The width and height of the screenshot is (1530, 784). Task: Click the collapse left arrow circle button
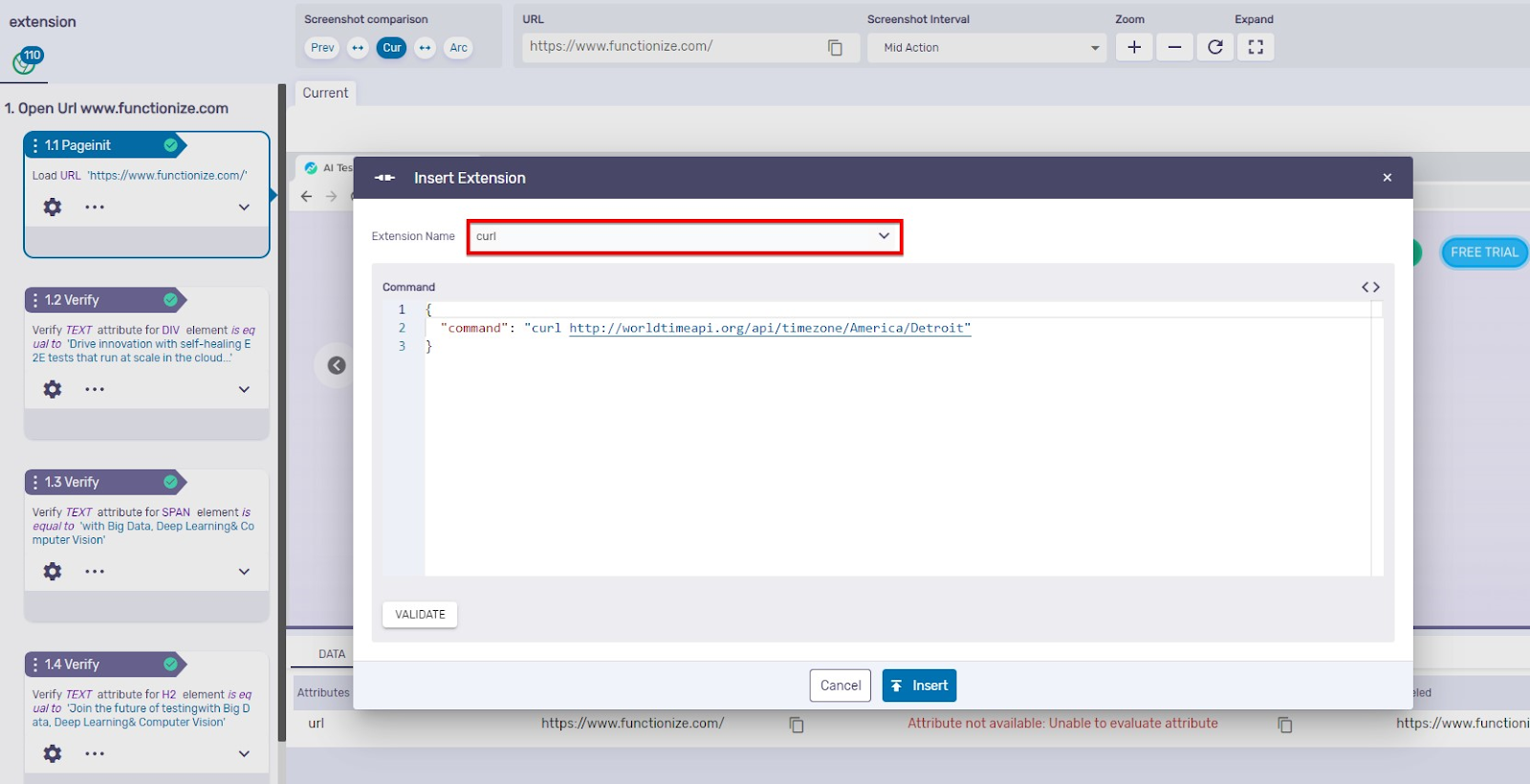pos(337,365)
